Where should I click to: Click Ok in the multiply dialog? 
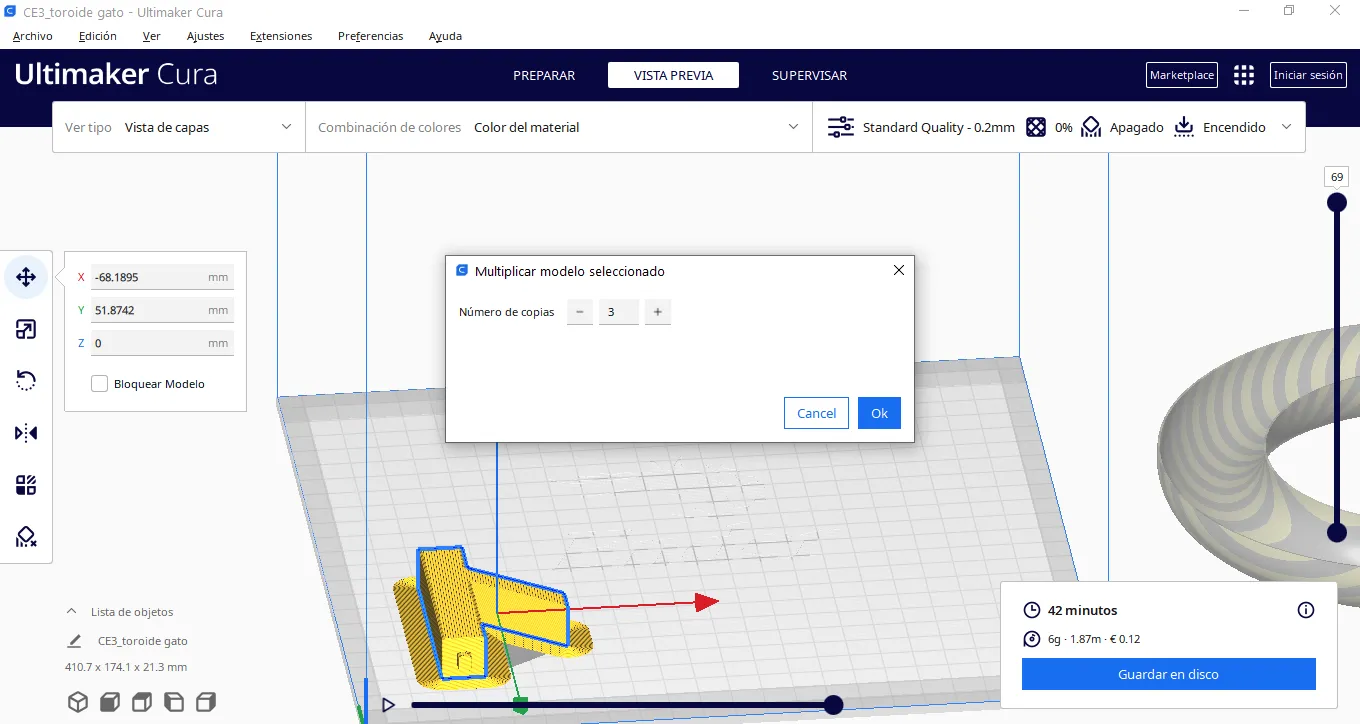(x=879, y=413)
